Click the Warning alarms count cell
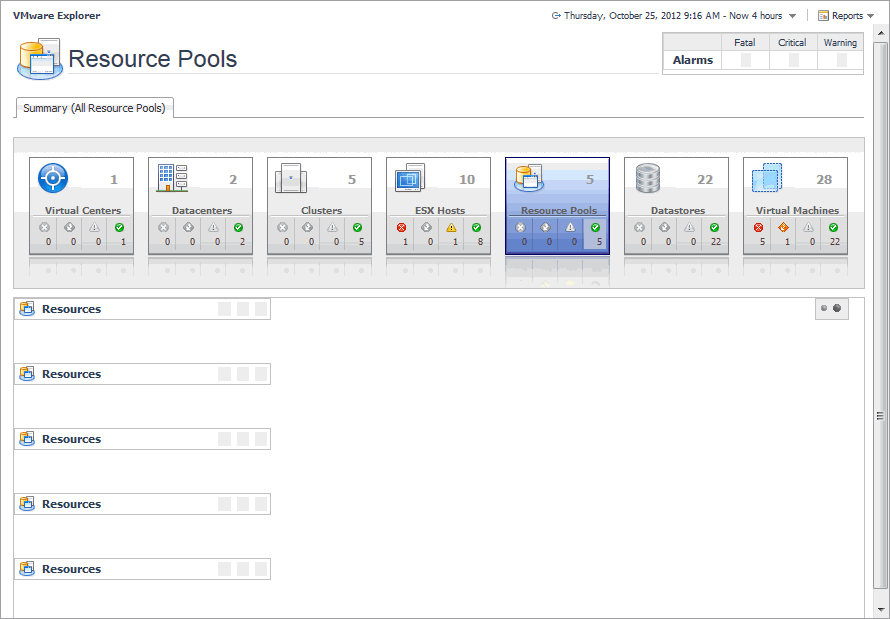 point(841,60)
